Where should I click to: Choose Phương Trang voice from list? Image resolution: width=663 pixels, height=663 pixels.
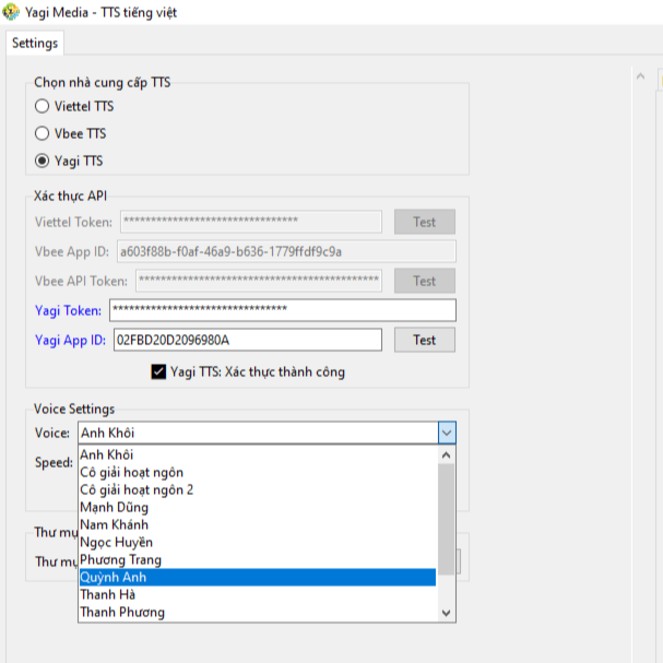[258, 560]
